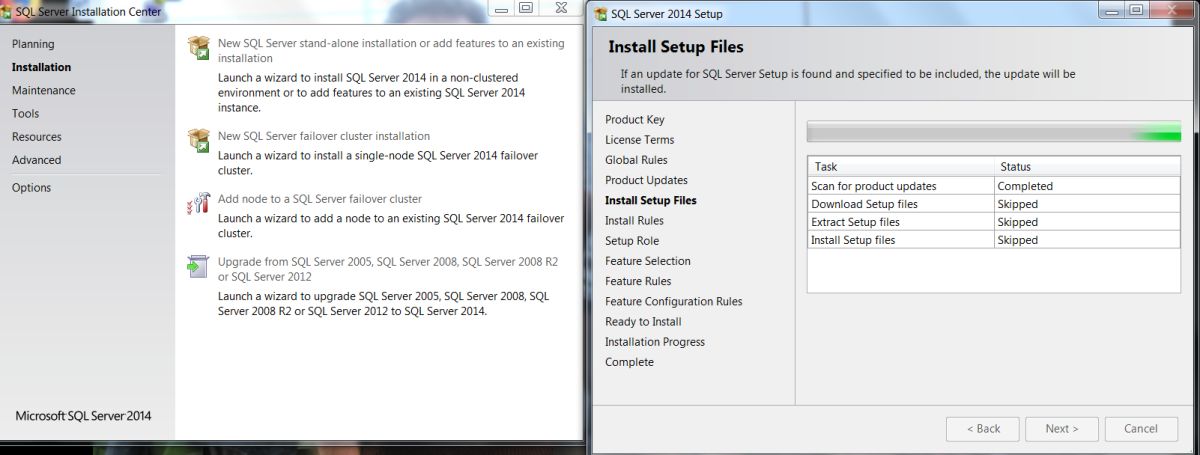Maximize the SQL Server 2014 Setup window
The image size is (1200, 455).
(x=1138, y=12)
